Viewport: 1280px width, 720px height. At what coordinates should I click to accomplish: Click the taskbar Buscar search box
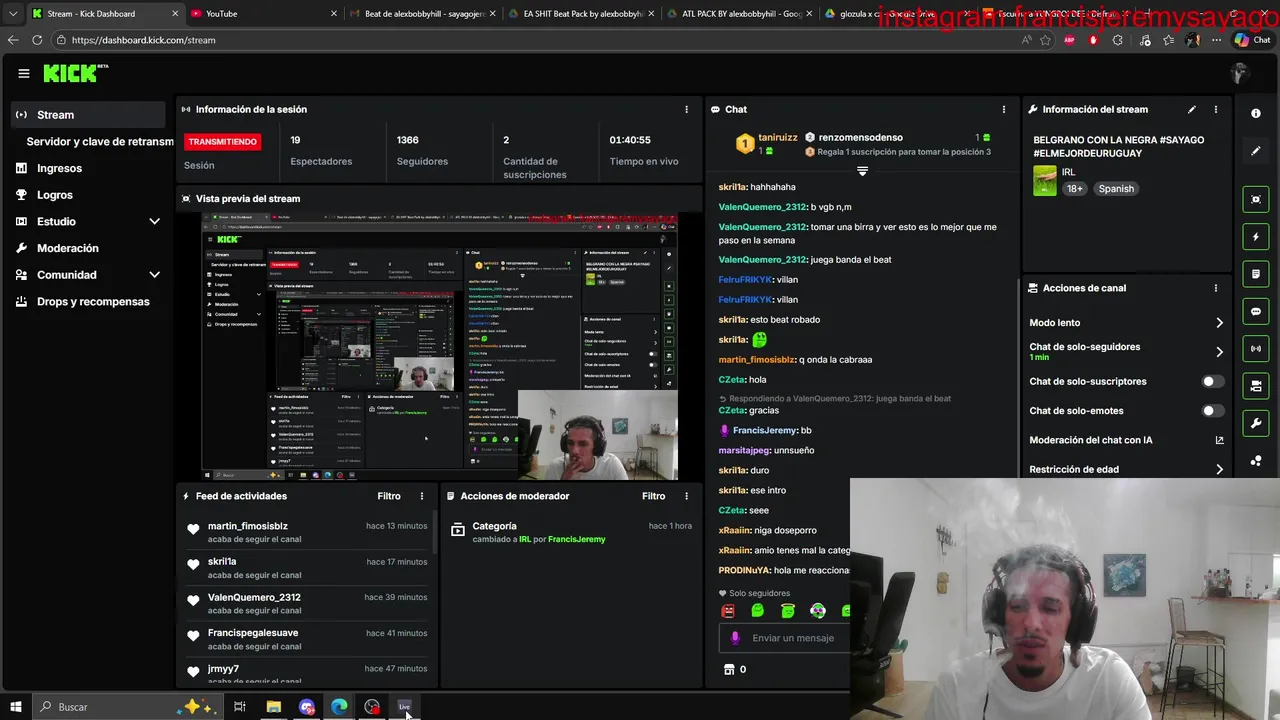(126, 707)
